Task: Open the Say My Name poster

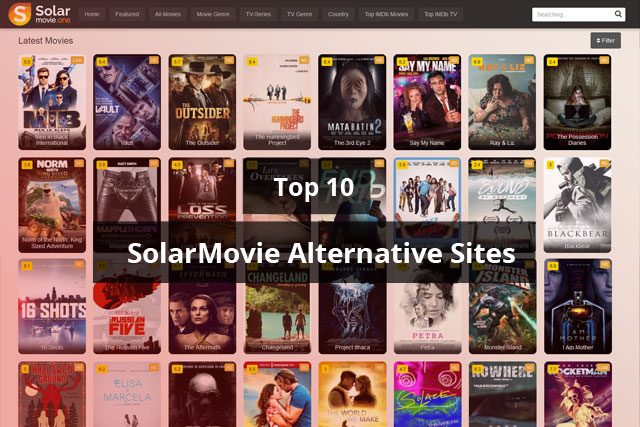Action: (427, 102)
